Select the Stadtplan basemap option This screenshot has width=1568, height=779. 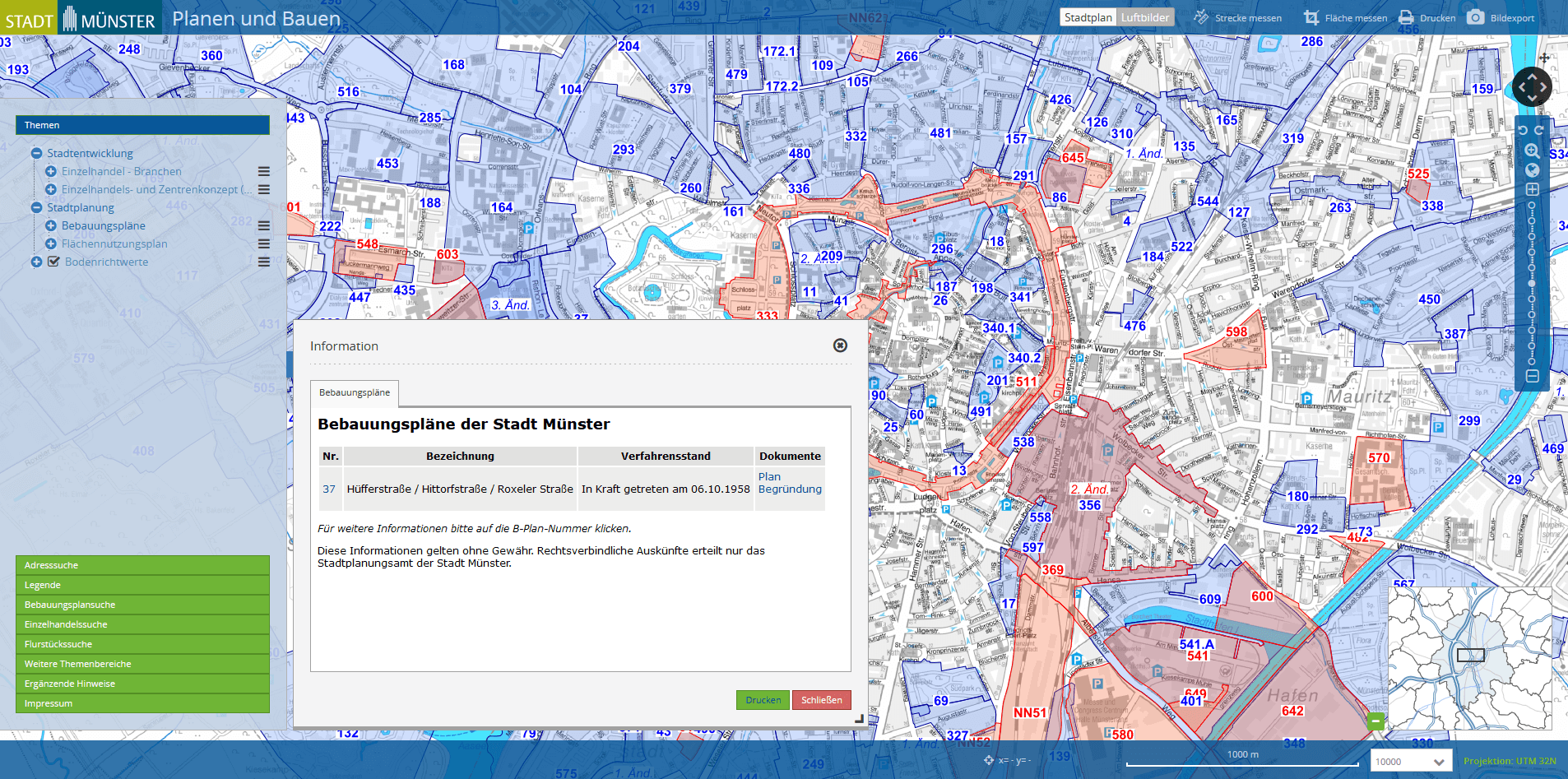pyautogui.click(x=1088, y=17)
